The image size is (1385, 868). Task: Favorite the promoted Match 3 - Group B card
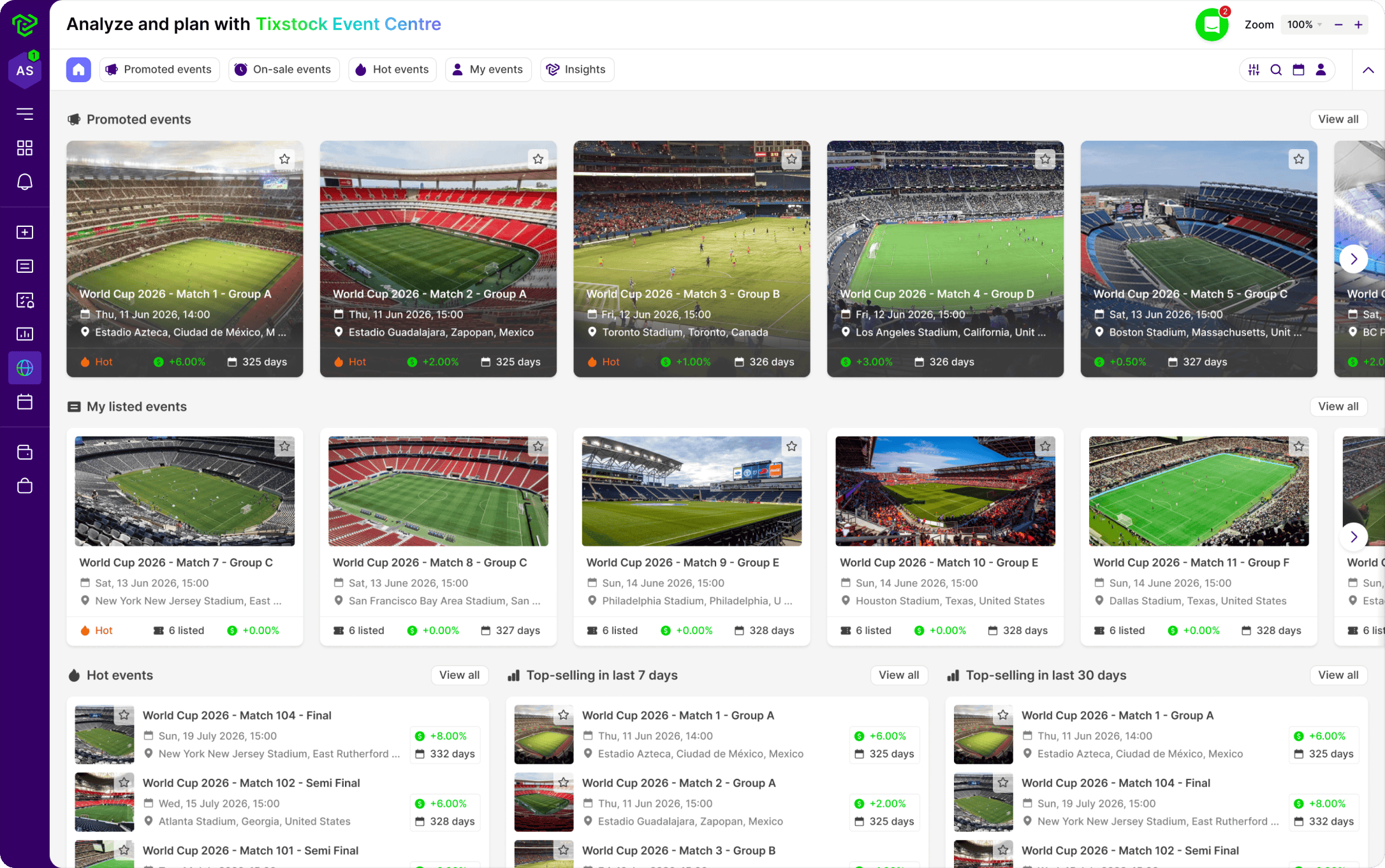click(791, 159)
